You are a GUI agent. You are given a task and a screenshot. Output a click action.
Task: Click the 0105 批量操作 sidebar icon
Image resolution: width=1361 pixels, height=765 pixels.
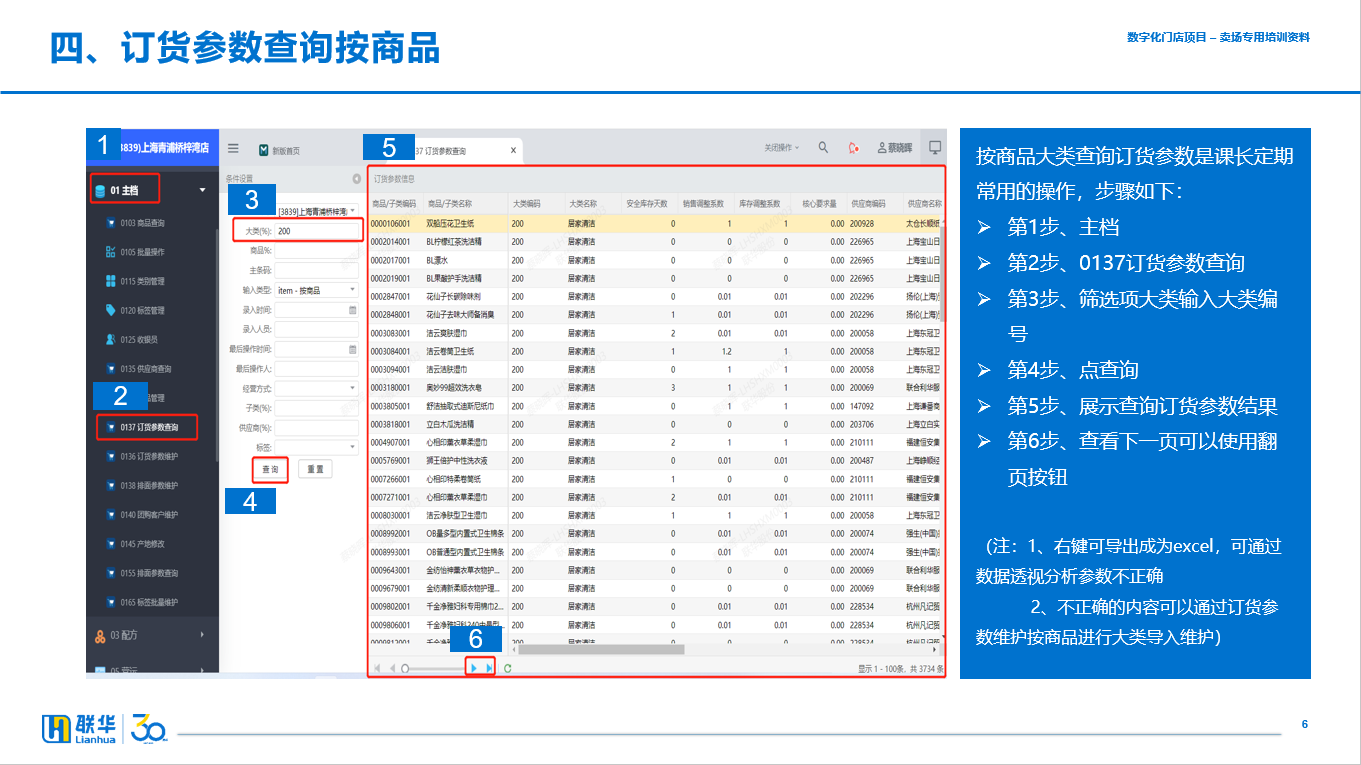tap(110, 252)
